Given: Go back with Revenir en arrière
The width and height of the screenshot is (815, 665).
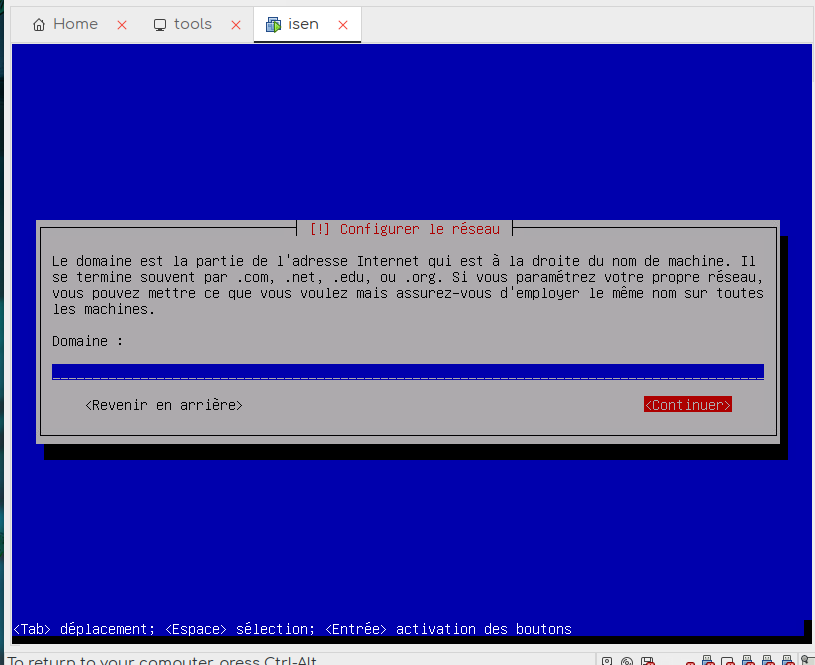Looking at the screenshot, I should [x=164, y=405].
